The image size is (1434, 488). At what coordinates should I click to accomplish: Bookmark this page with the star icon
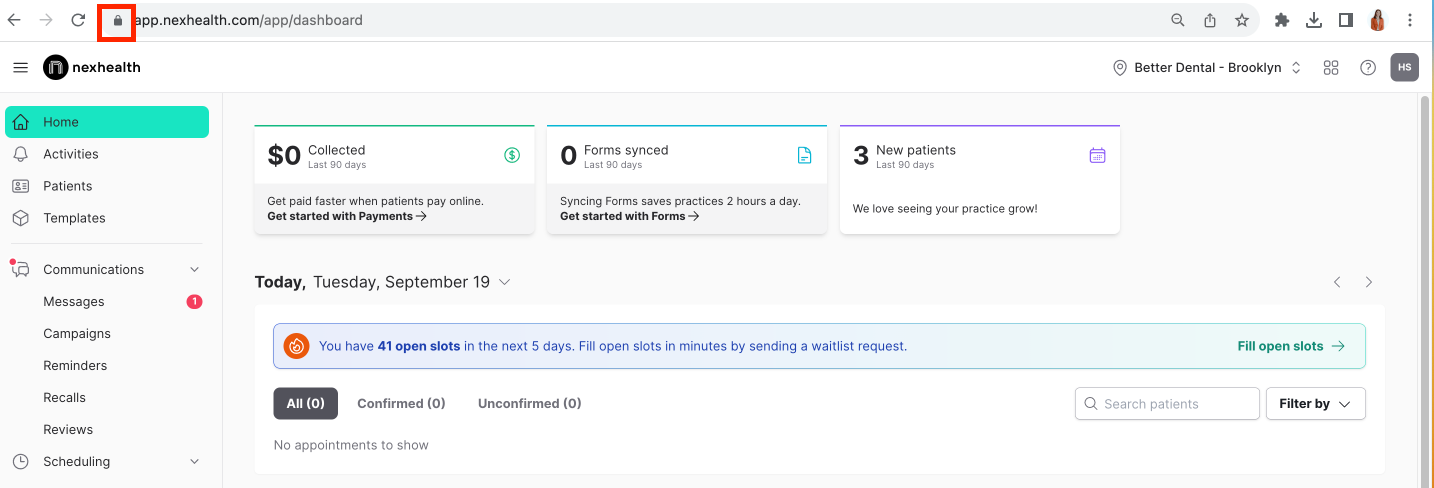[x=1241, y=20]
